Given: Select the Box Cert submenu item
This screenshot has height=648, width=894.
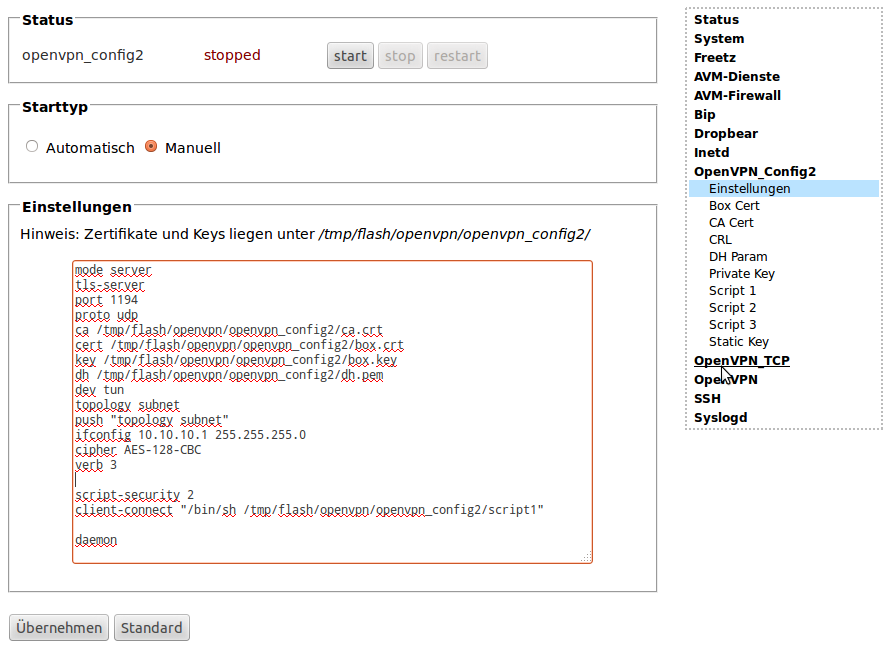Looking at the screenshot, I should coord(734,206).
